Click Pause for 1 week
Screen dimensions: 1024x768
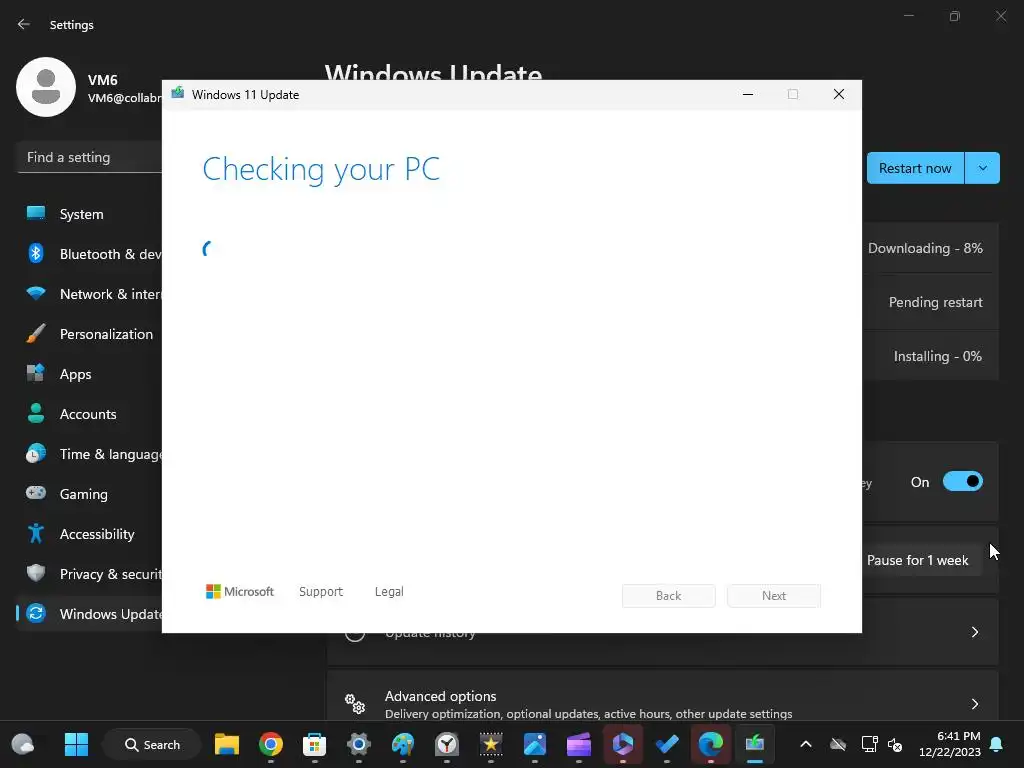(918, 560)
